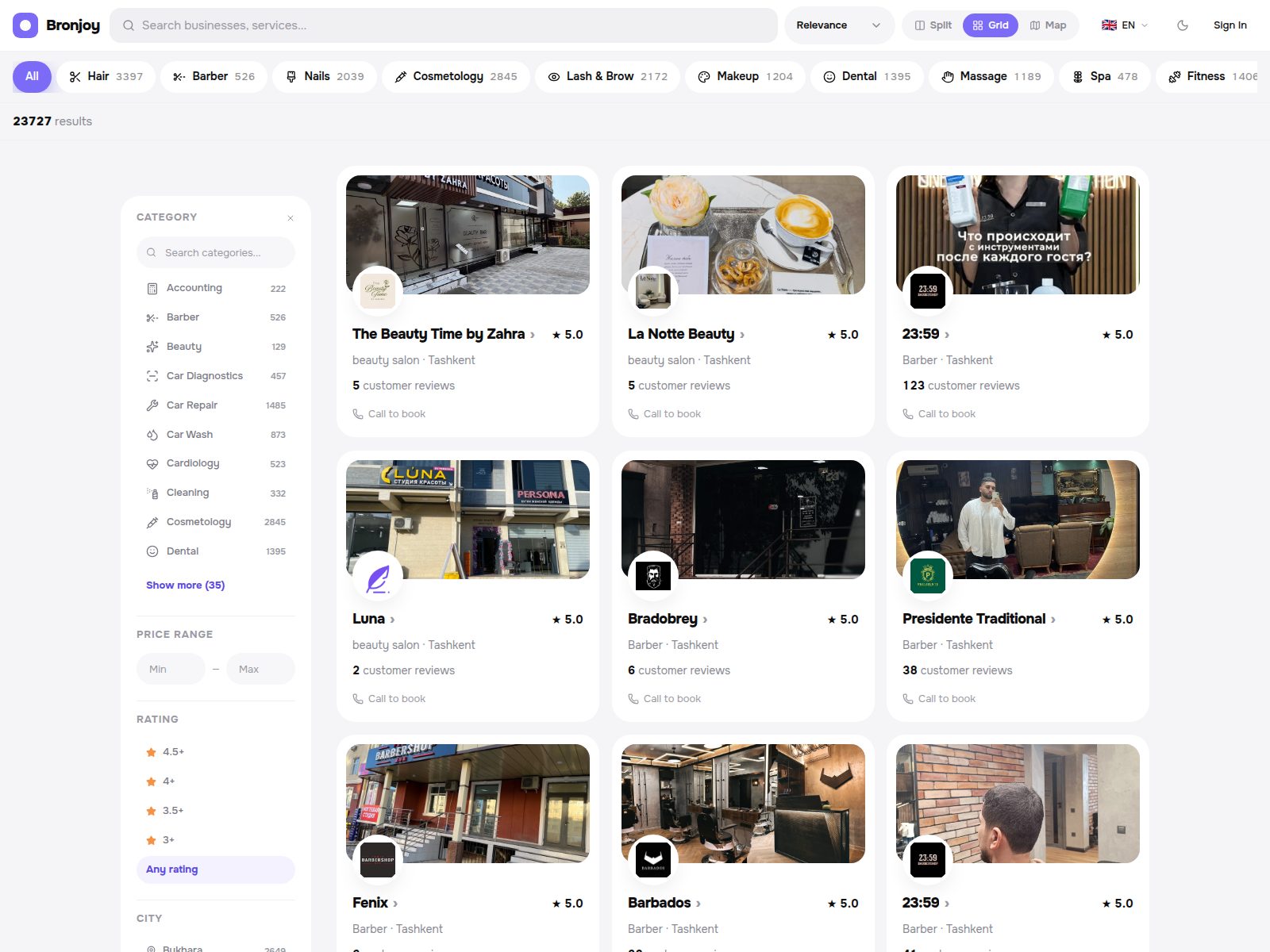Click the search magnifier icon in header
Screen dimensions: 1270x952
click(x=128, y=25)
